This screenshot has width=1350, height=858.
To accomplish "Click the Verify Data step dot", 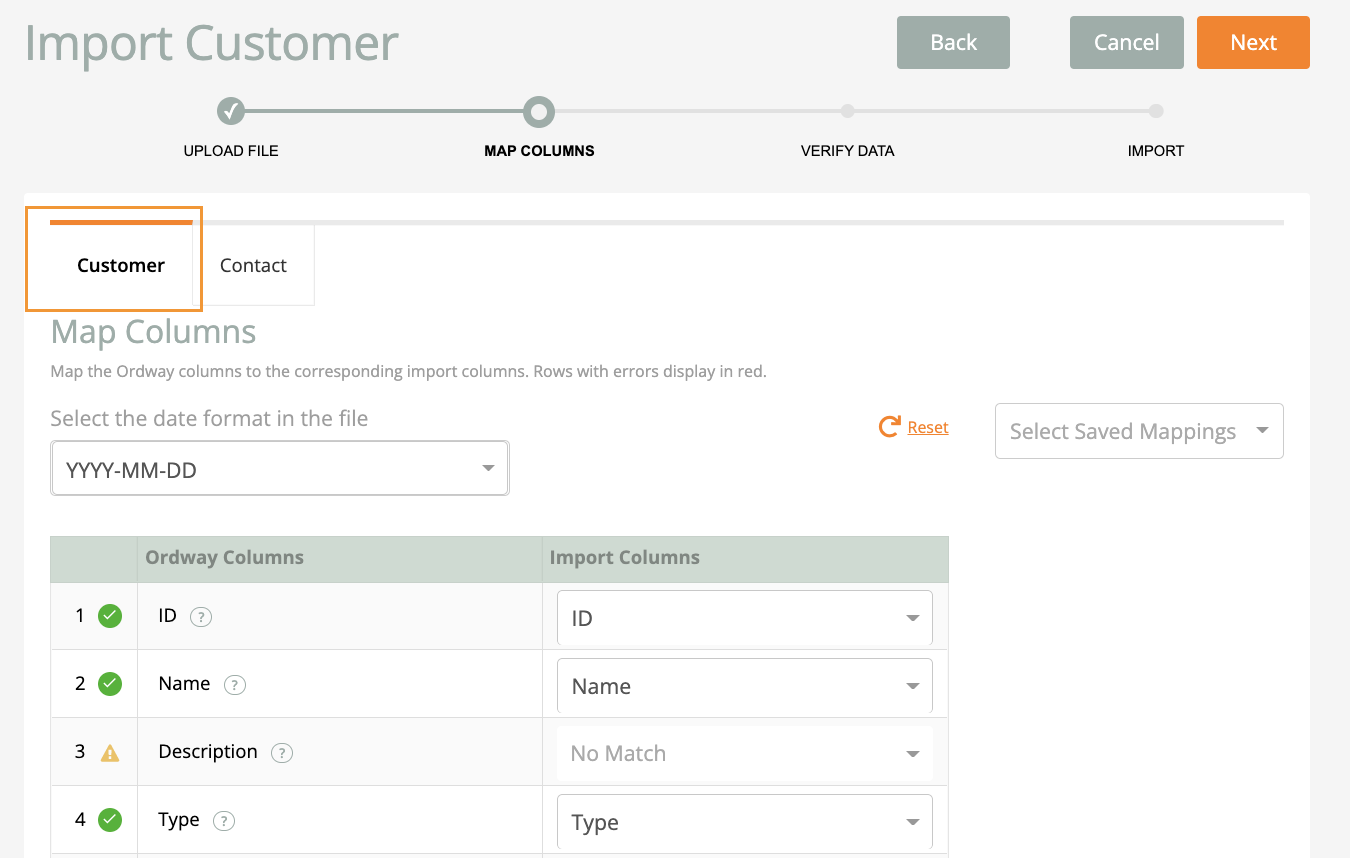I will (848, 111).
